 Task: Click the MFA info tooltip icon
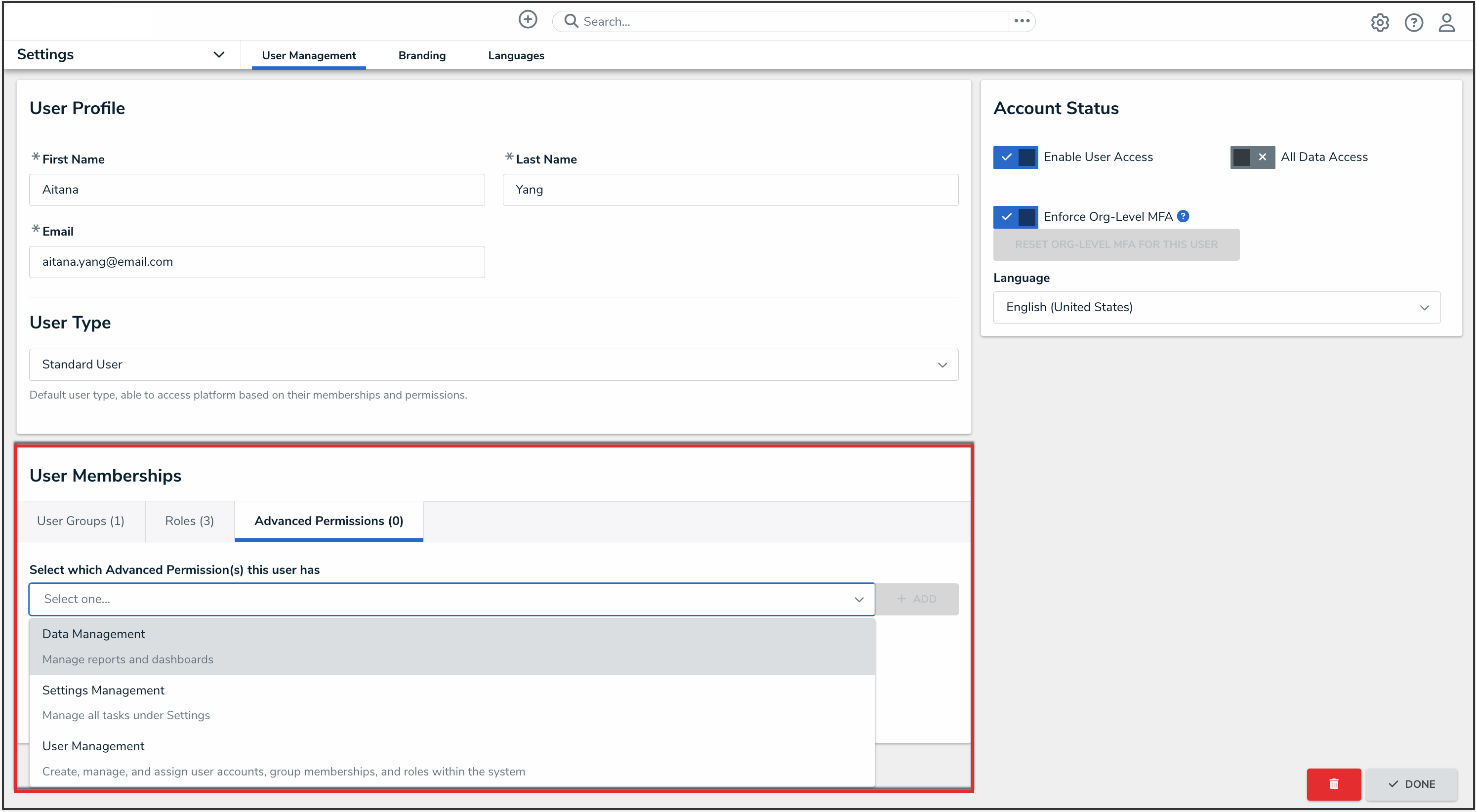coord(1183,216)
